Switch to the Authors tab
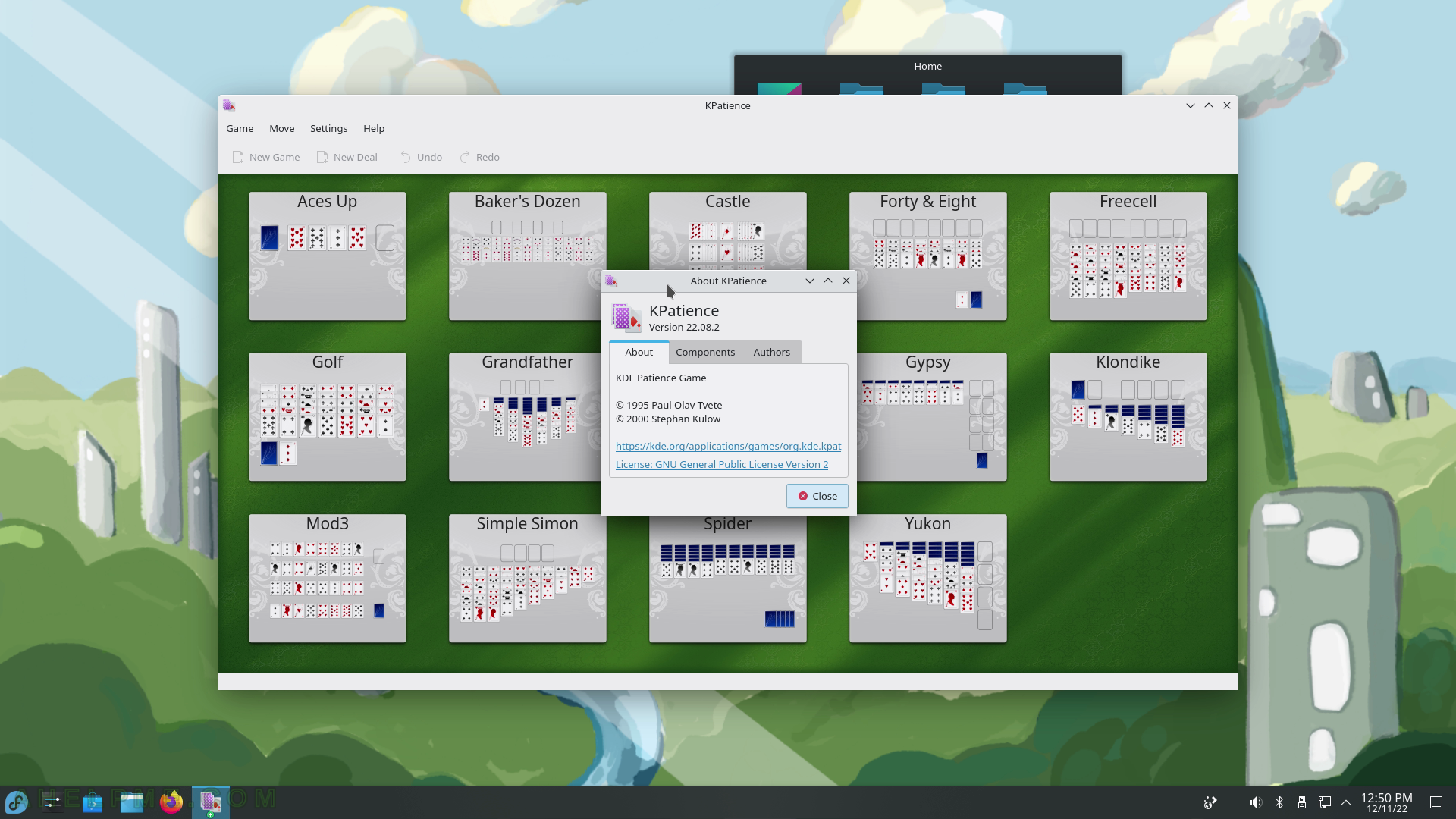1456x819 pixels. pyautogui.click(x=771, y=352)
